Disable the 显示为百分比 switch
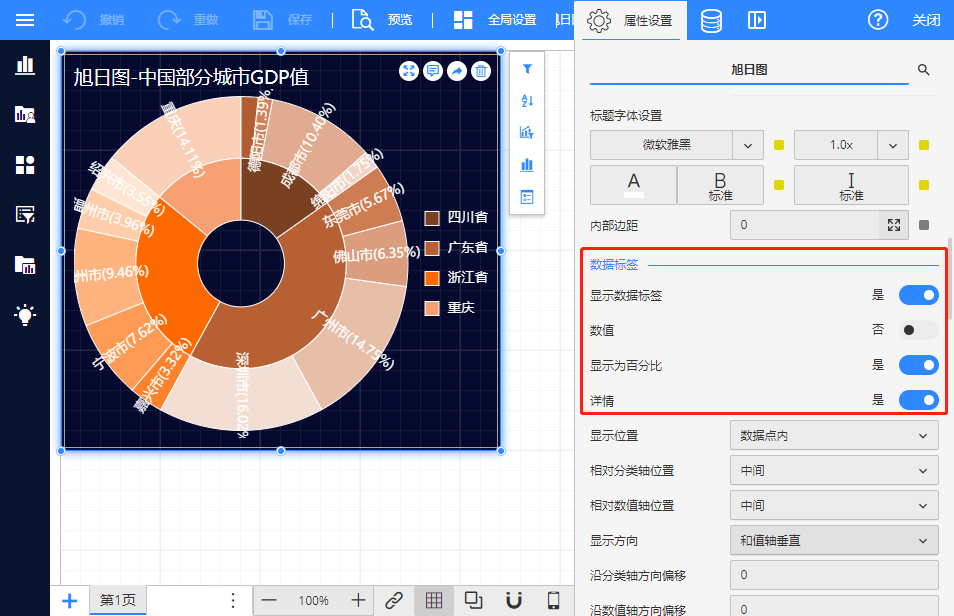The image size is (954, 616). (x=918, y=365)
